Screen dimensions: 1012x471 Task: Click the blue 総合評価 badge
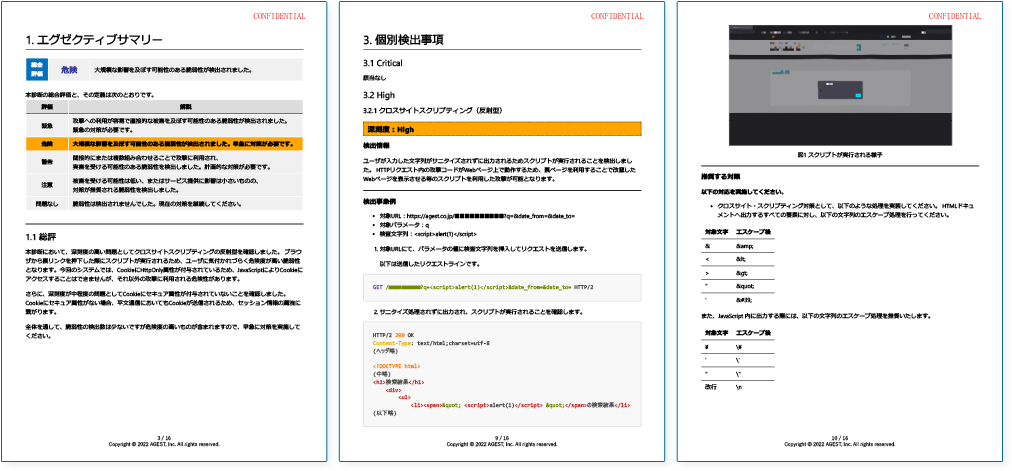coord(36,69)
